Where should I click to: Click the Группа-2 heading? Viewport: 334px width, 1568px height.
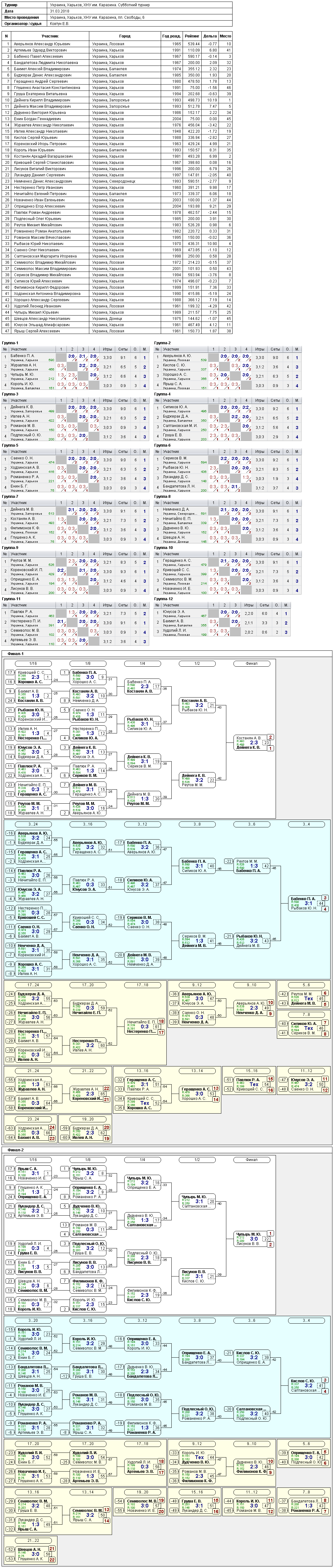pos(162,343)
